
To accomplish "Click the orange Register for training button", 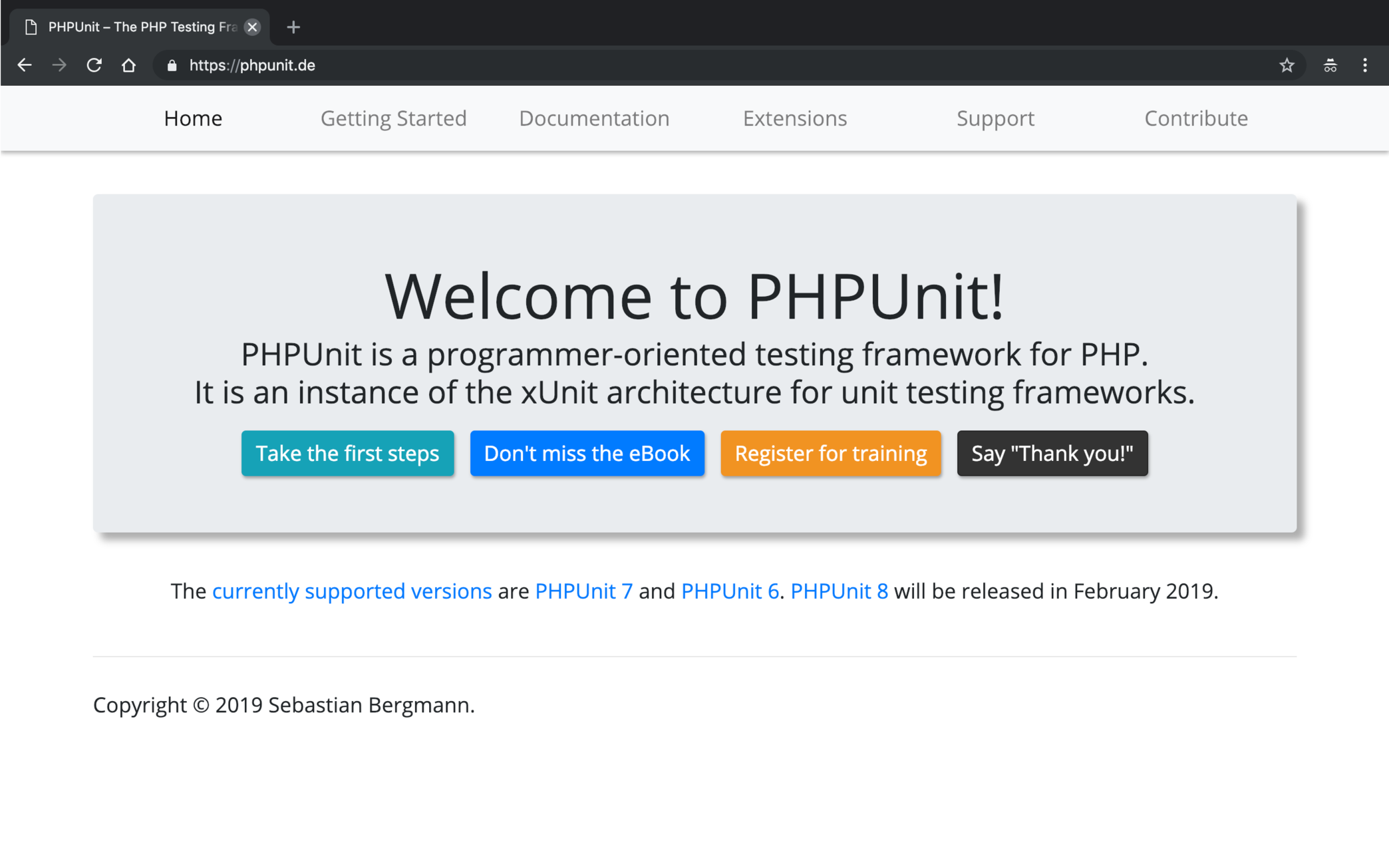I will (x=830, y=453).
